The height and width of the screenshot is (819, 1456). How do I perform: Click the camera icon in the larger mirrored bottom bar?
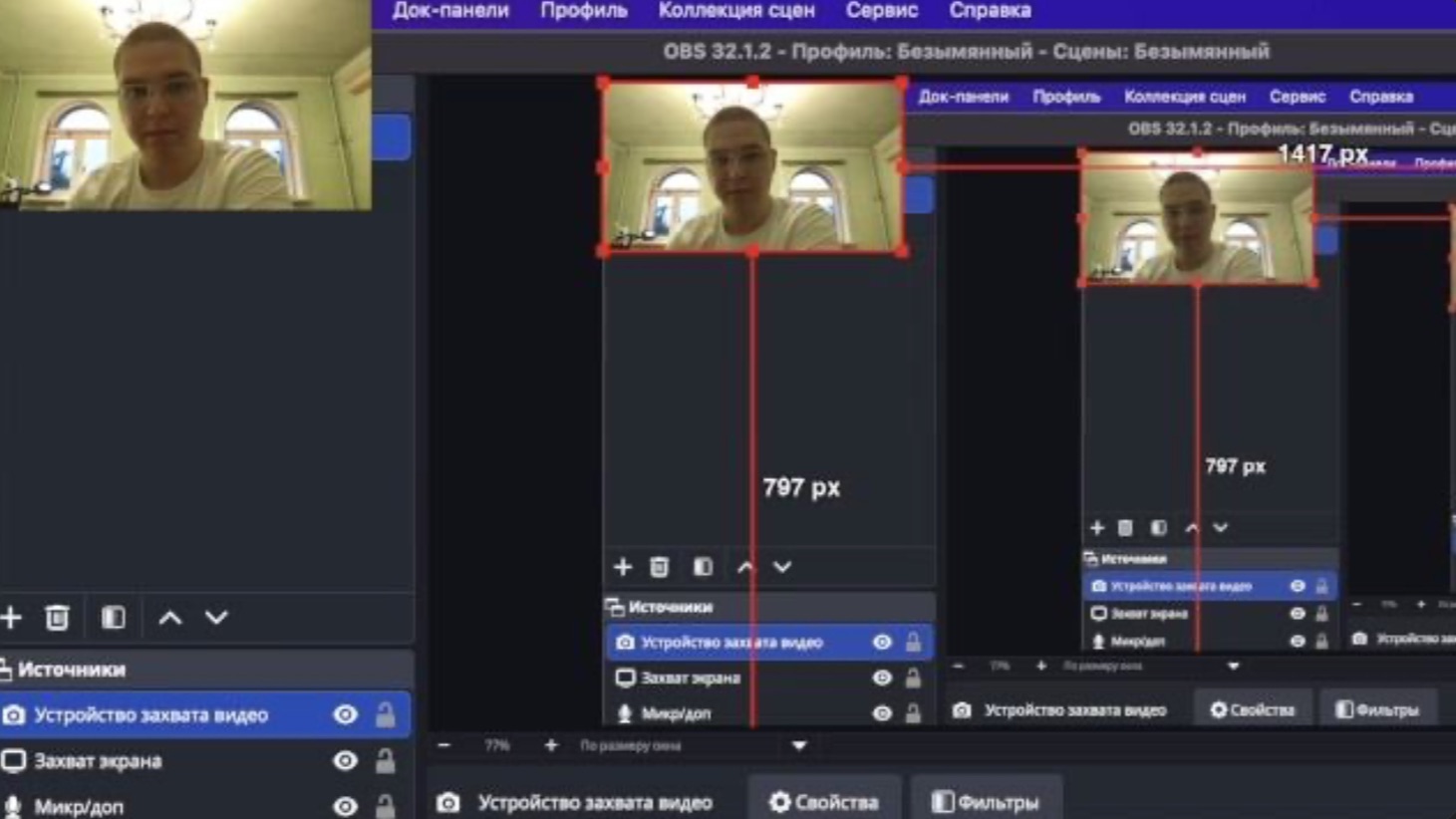pos(961,710)
